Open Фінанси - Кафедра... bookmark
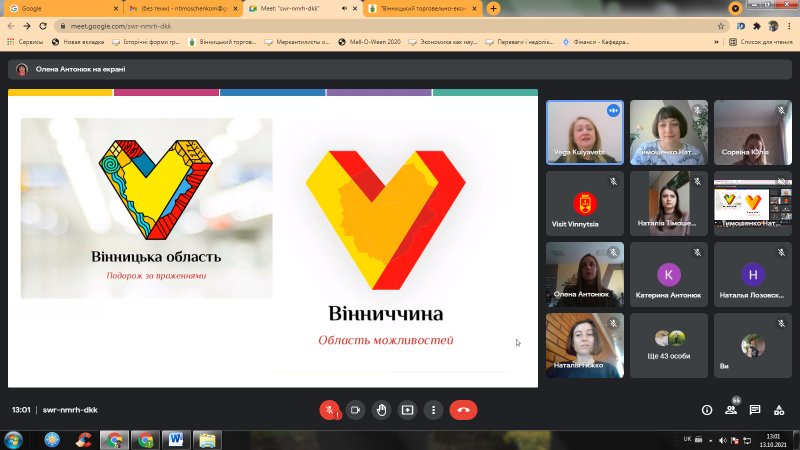The height and width of the screenshot is (450, 800). coord(596,42)
